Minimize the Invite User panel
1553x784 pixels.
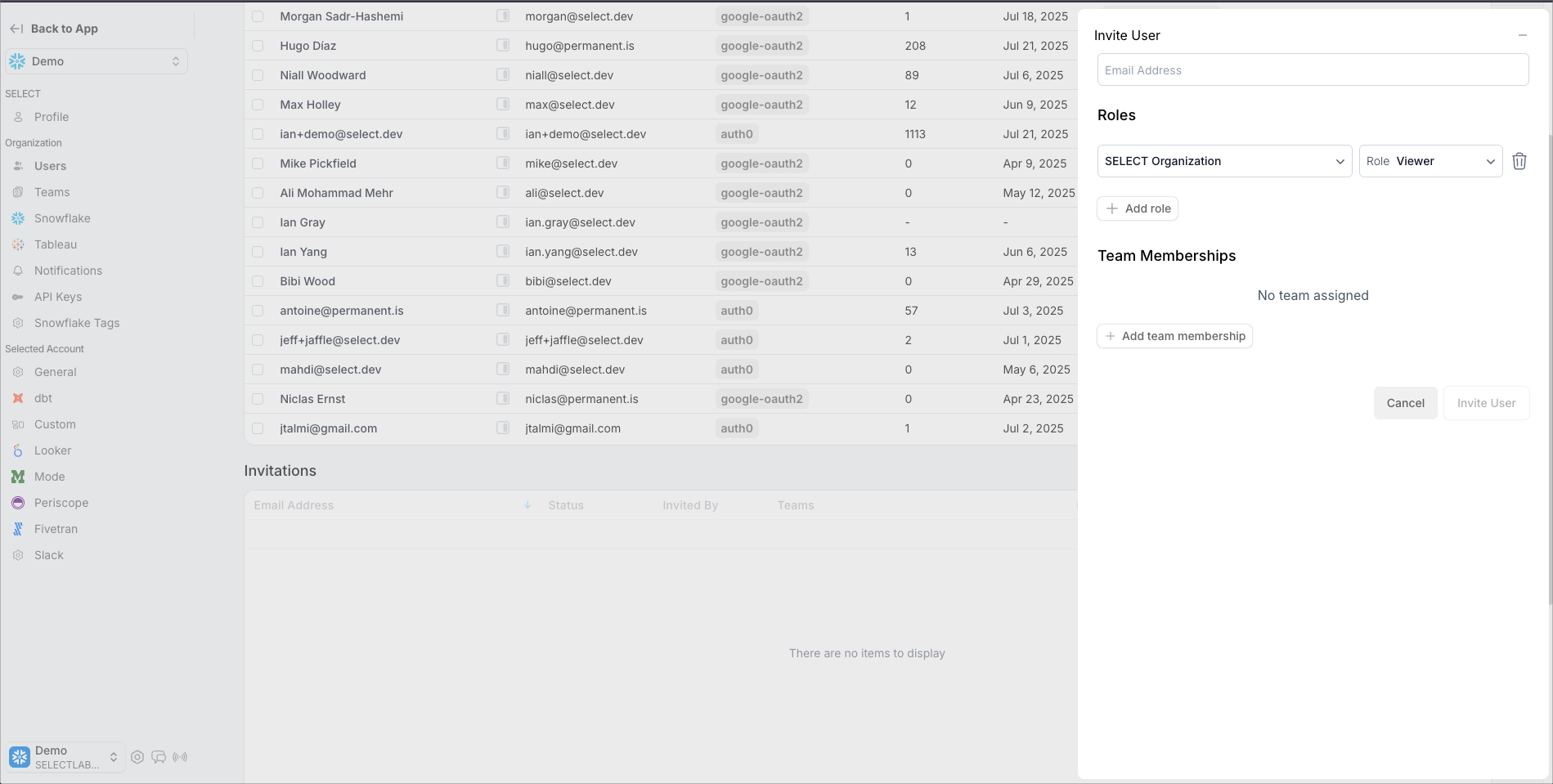point(1523,35)
